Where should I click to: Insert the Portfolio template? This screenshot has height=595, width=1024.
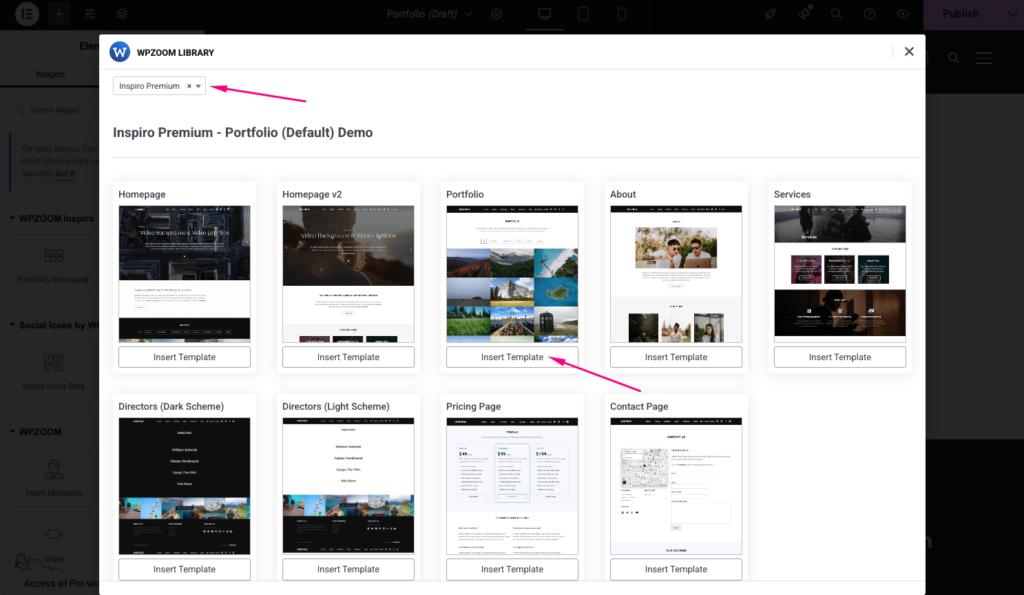click(x=512, y=357)
